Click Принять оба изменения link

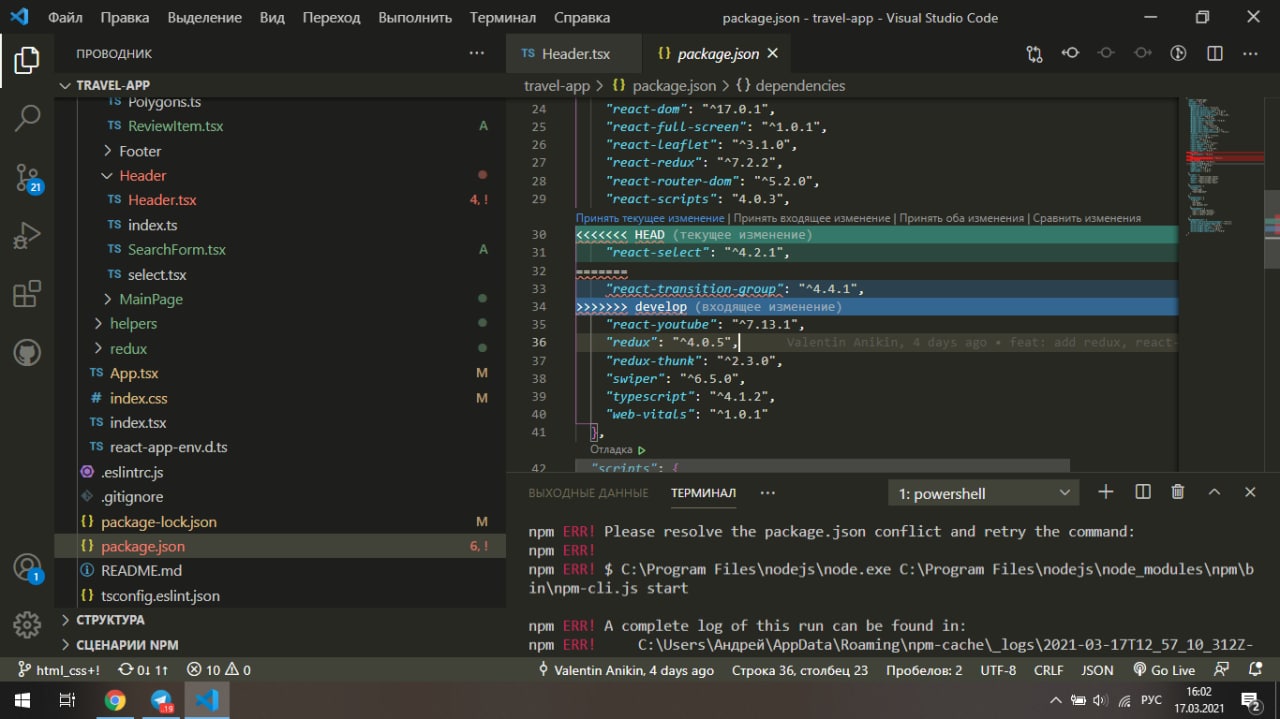pyautogui.click(x=961, y=218)
